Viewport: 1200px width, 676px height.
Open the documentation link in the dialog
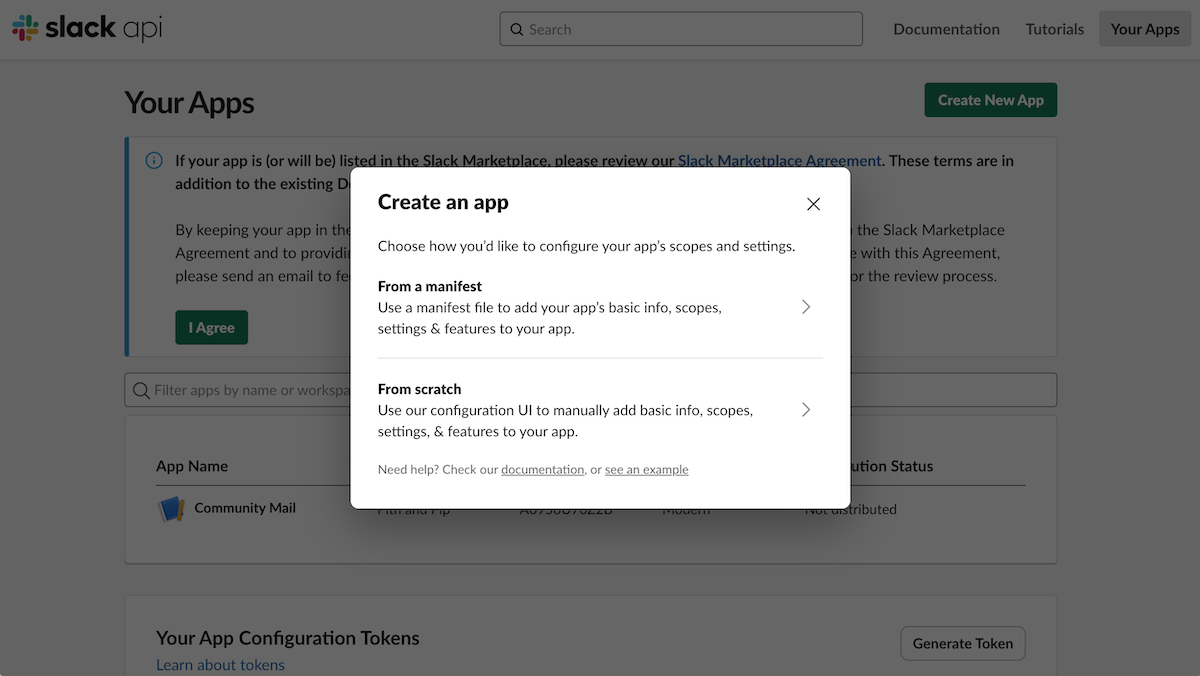[542, 470]
